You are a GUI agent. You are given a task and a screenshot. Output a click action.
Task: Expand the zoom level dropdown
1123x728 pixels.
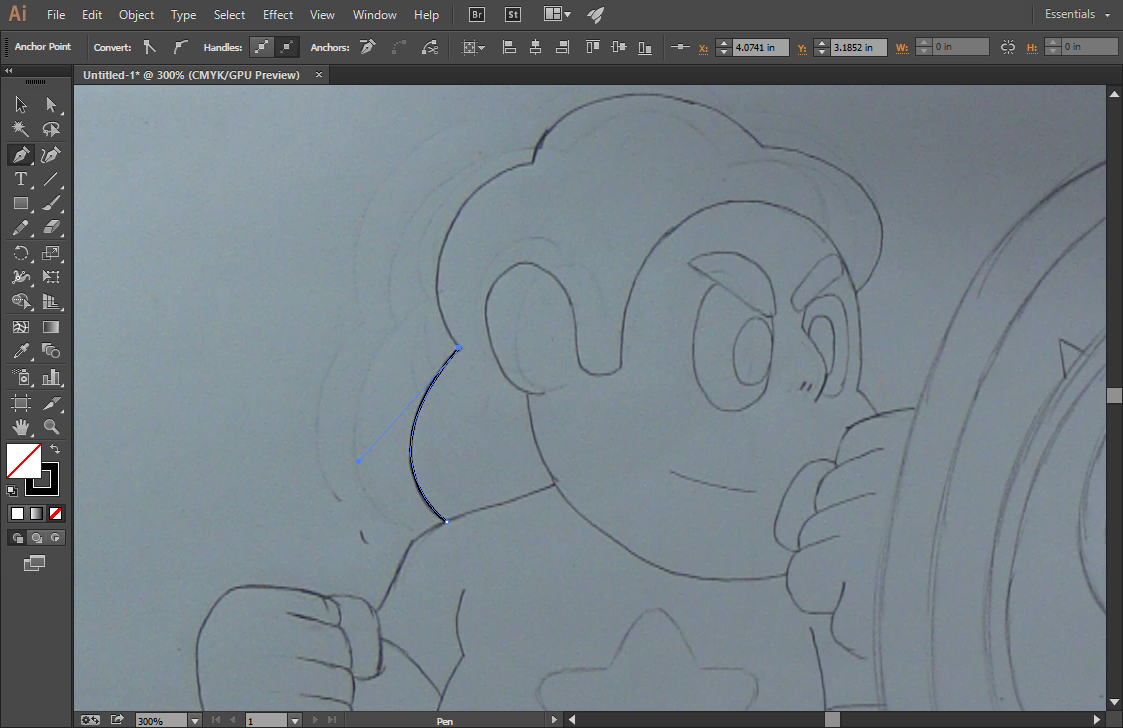tap(195, 721)
